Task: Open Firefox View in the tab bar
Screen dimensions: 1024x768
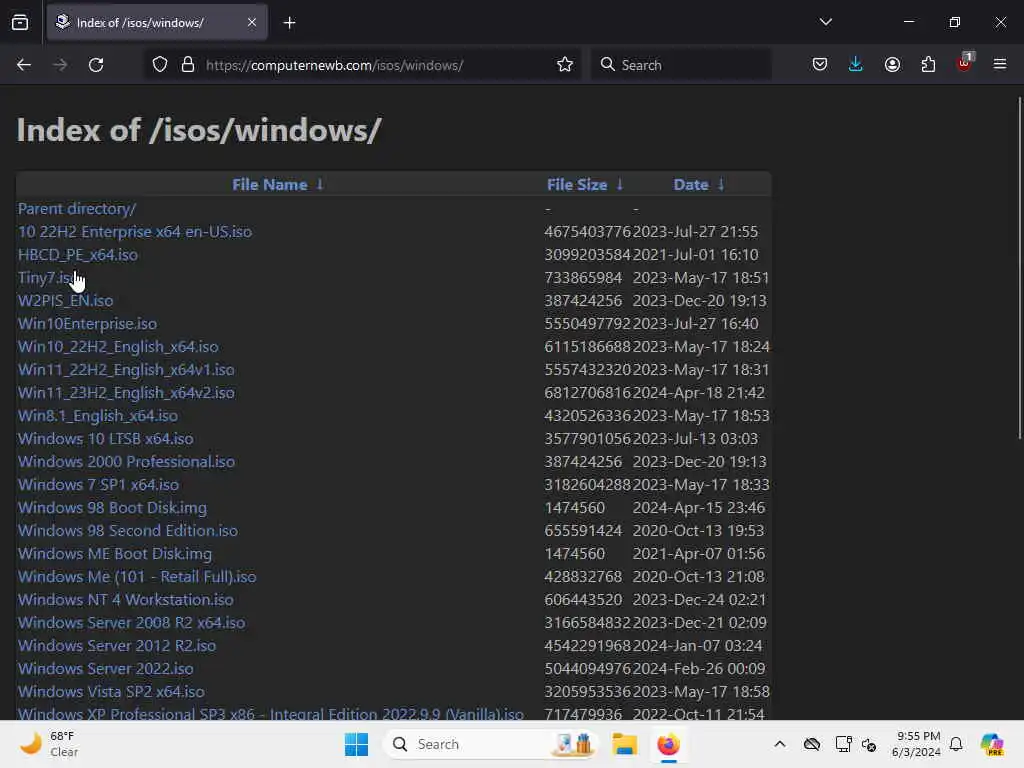Action: (20, 22)
